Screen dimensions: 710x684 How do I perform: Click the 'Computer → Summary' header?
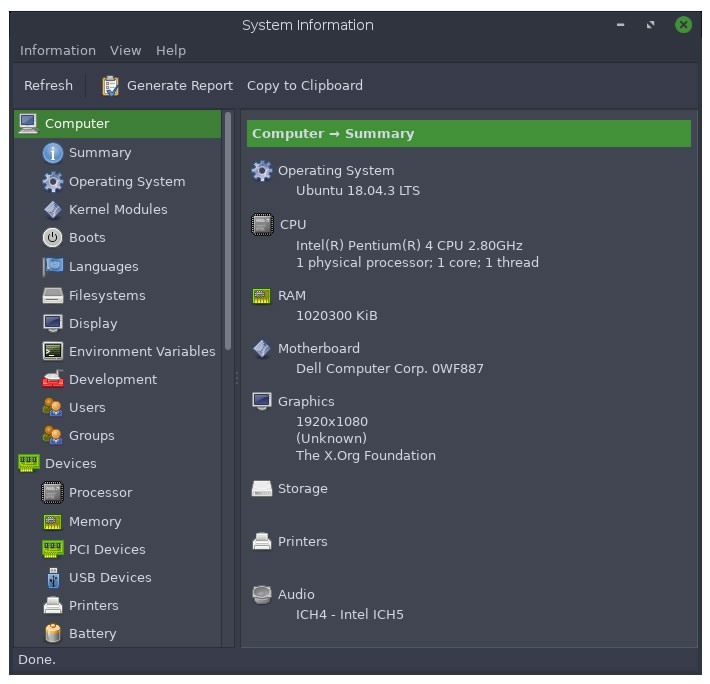(469, 134)
